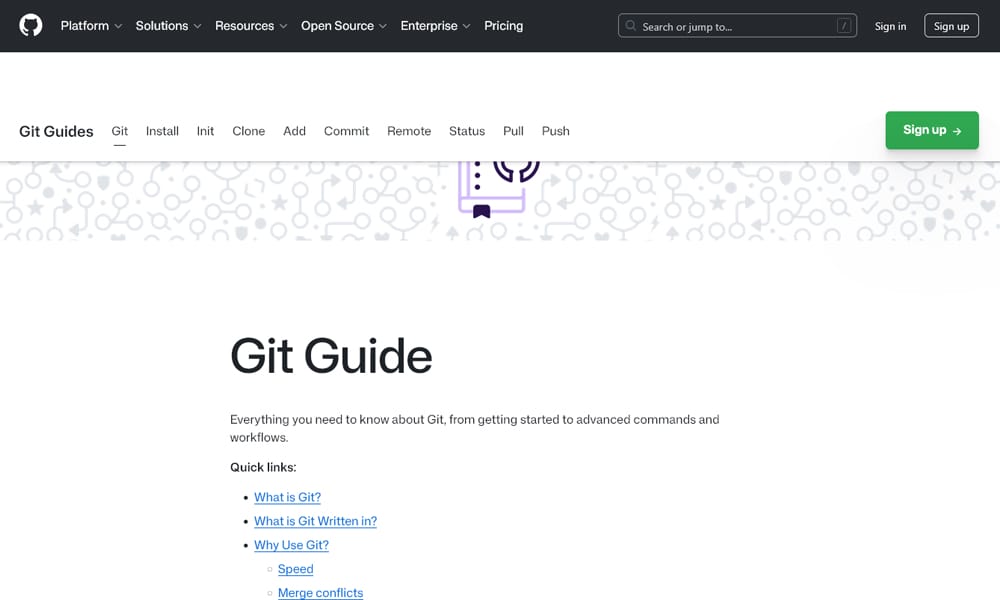Click the Git Guide book illustration
This screenshot has width=1000, height=600.
pyautogui.click(x=499, y=189)
